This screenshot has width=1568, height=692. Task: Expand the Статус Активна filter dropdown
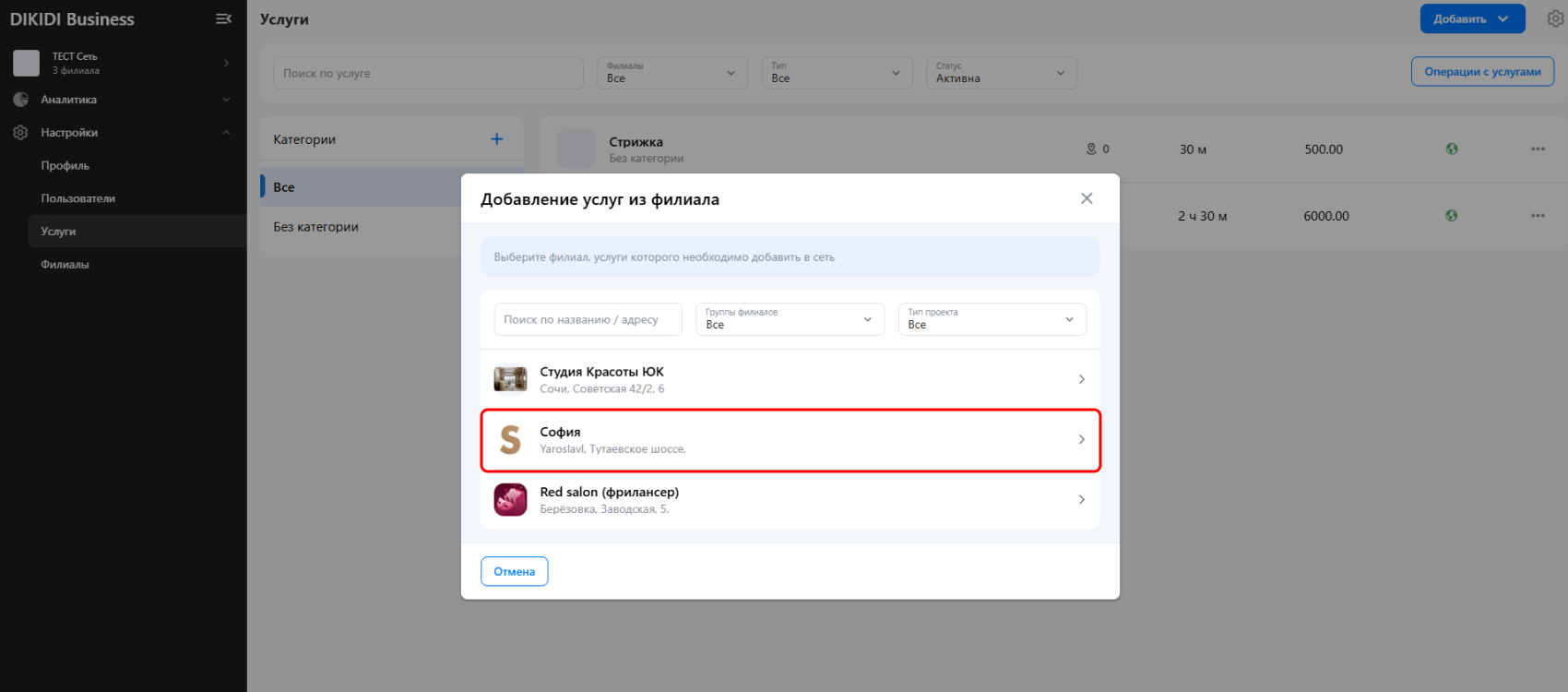[1001, 73]
